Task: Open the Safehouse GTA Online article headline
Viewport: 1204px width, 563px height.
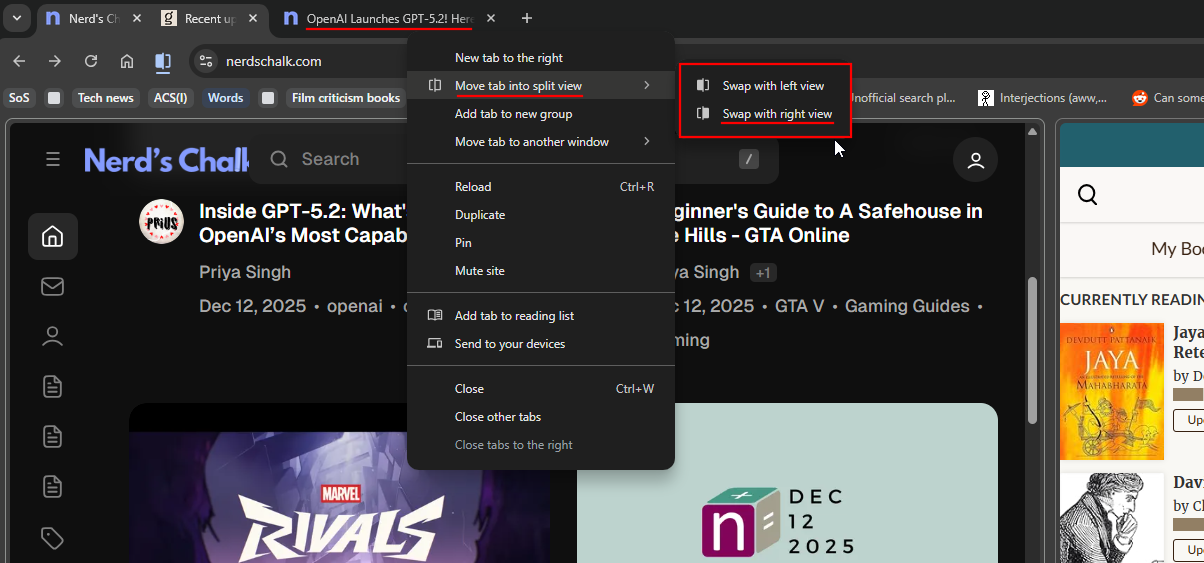Action: (829, 223)
